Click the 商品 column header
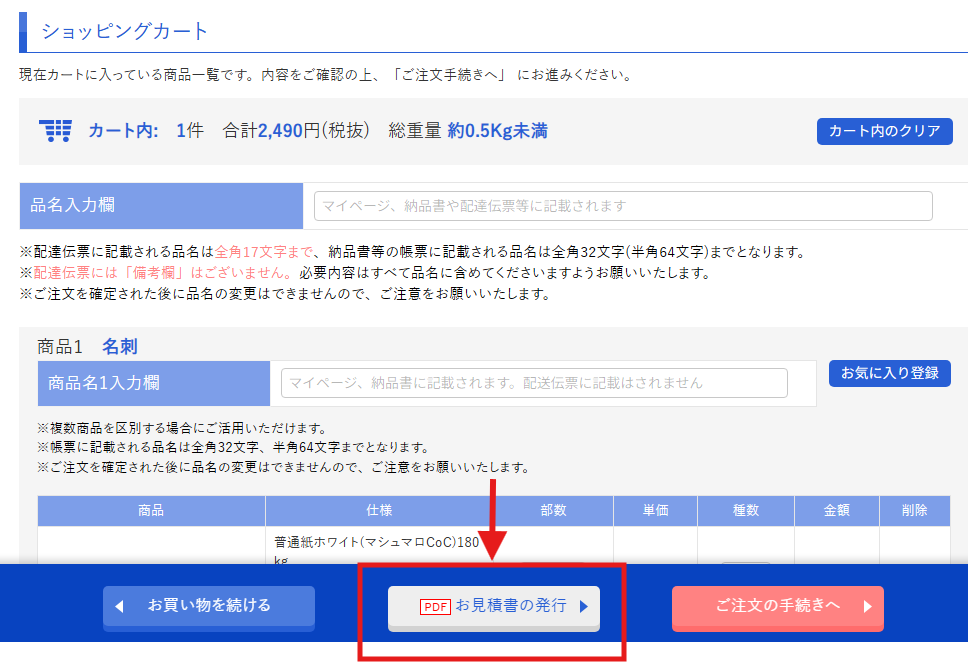The image size is (968, 662). [151, 510]
